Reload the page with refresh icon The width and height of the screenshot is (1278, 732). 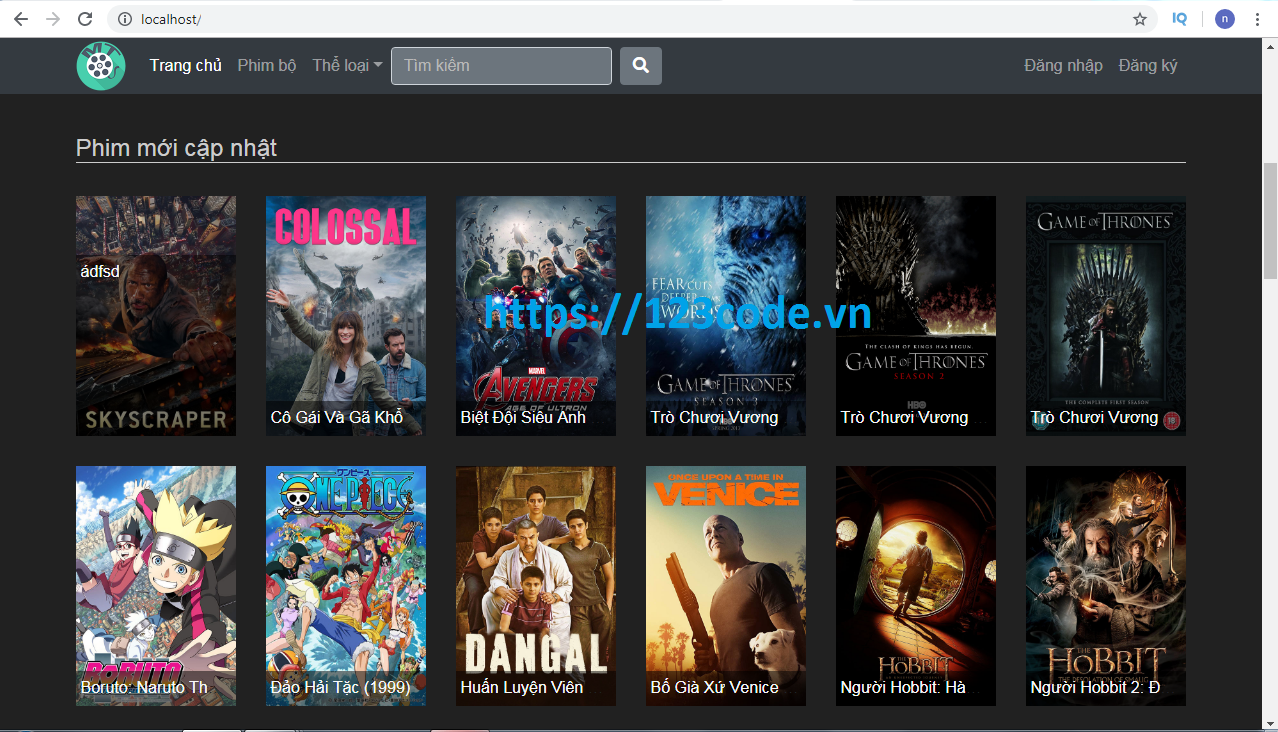[85, 19]
